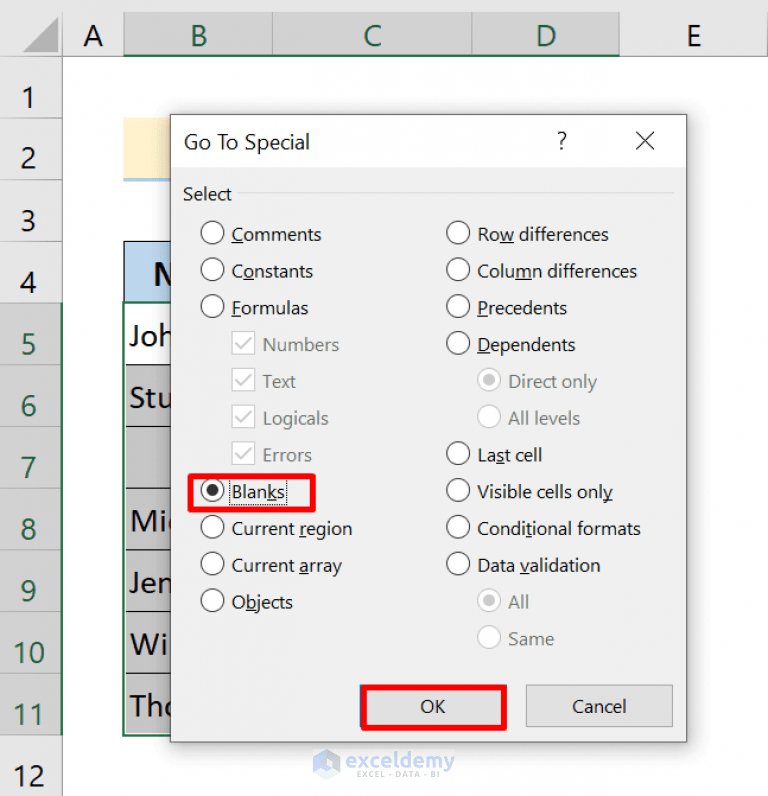Select row 8 header
This screenshot has width=768, height=796.
(30, 519)
